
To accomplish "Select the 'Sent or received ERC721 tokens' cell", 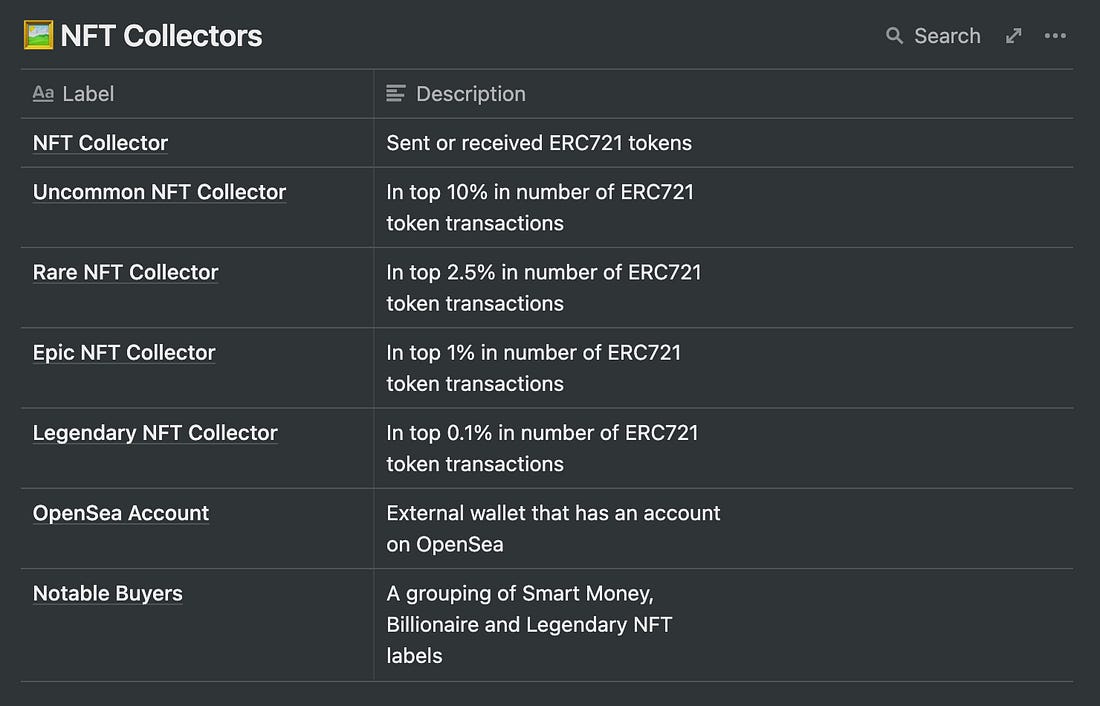I will 723,143.
